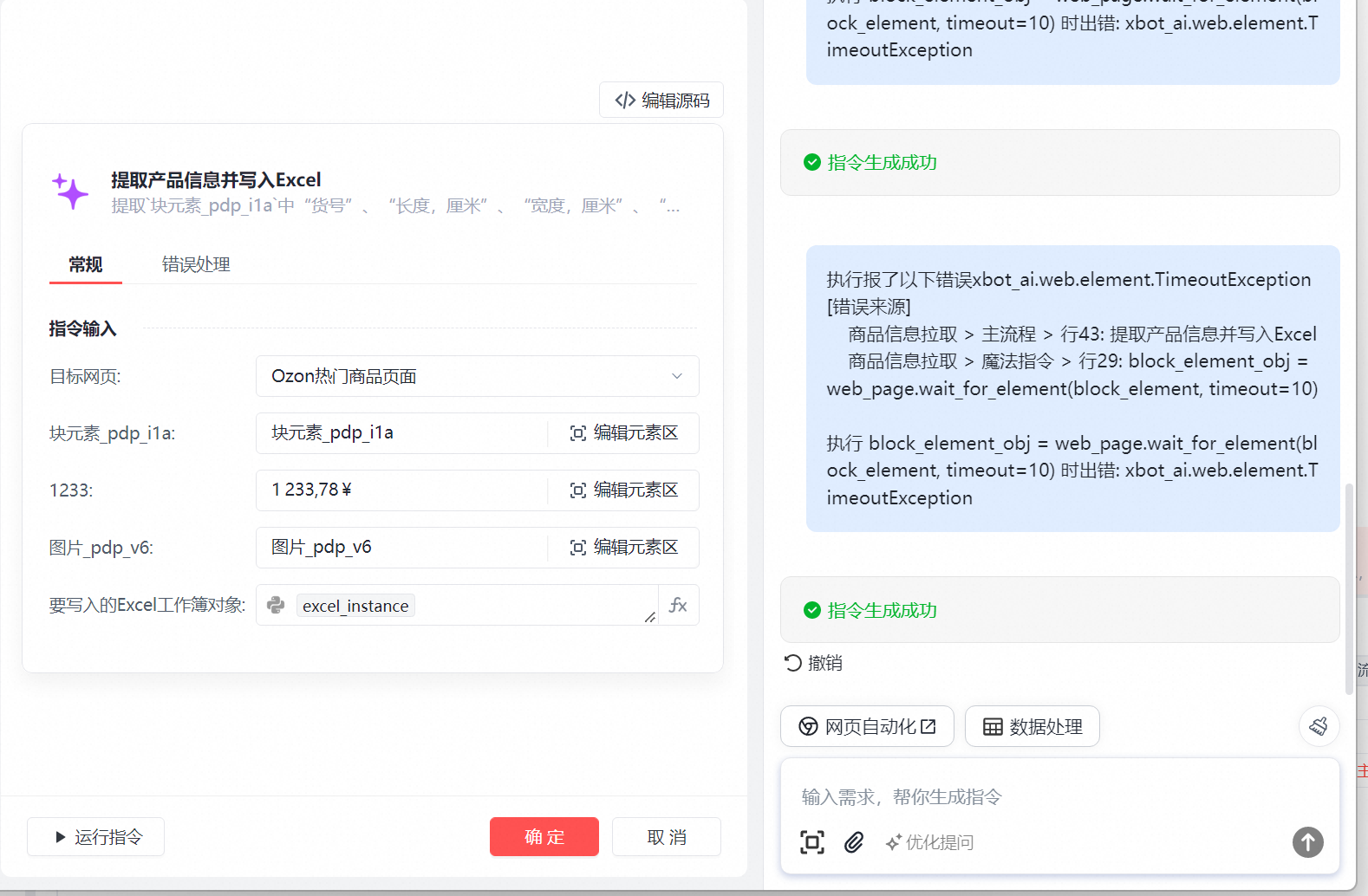
Task: Click the upper 指令生成成功 status message
Action: click(1060, 163)
